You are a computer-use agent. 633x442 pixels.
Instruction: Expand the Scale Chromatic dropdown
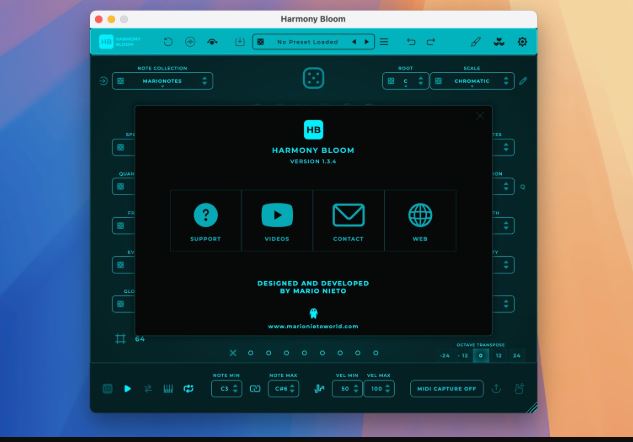472,81
